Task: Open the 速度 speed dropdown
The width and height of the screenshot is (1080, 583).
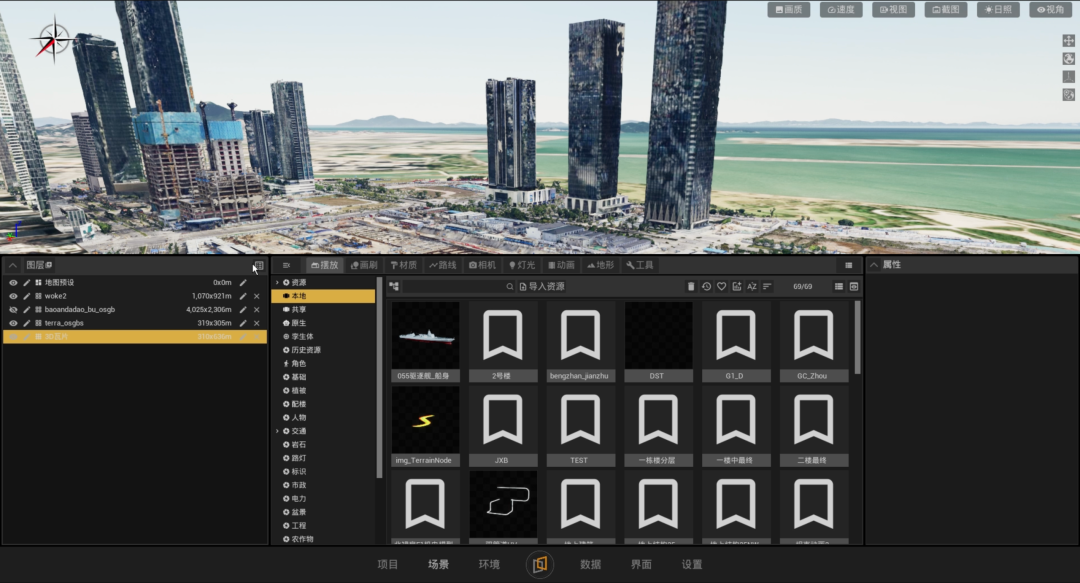Action: pos(841,10)
